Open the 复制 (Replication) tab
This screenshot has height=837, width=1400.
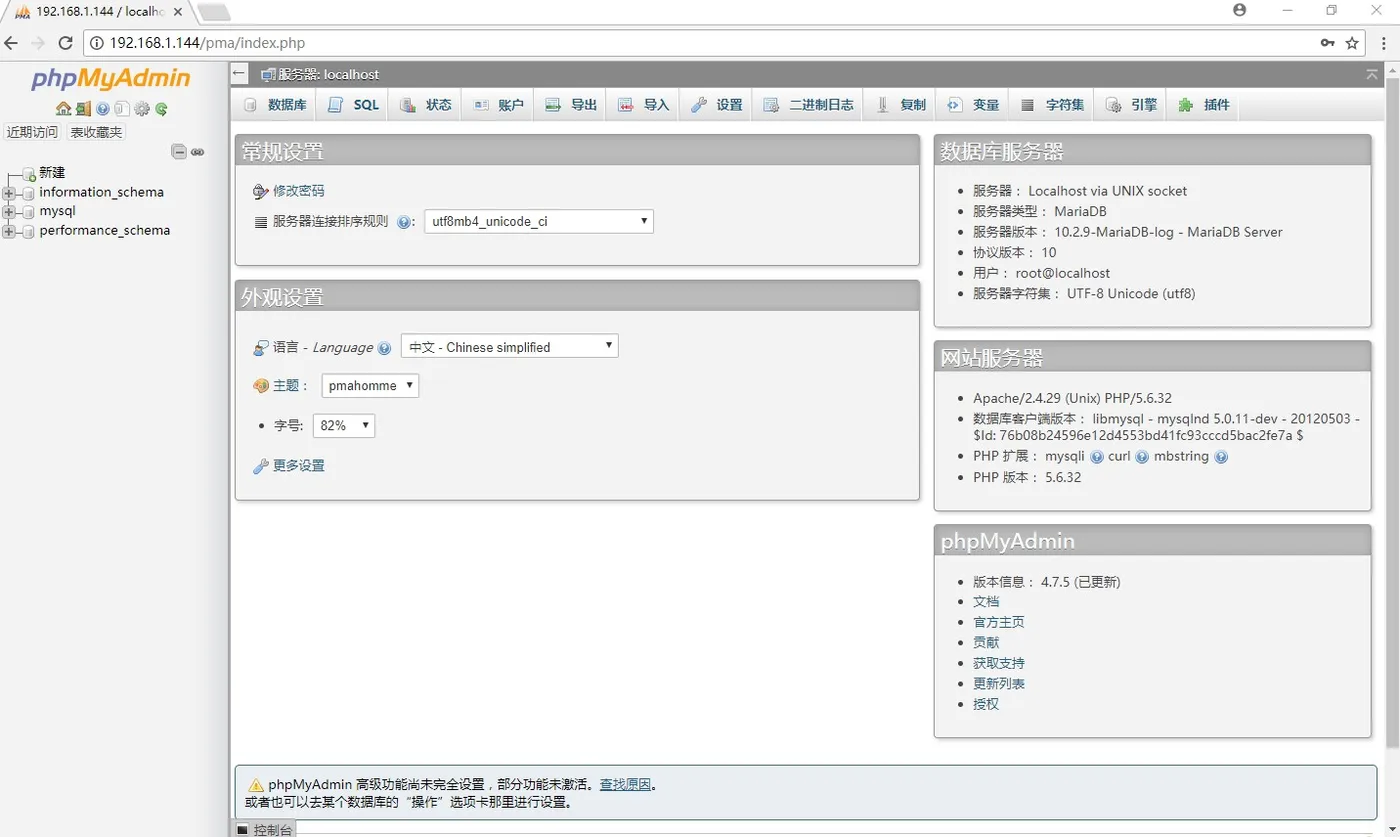coord(901,105)
